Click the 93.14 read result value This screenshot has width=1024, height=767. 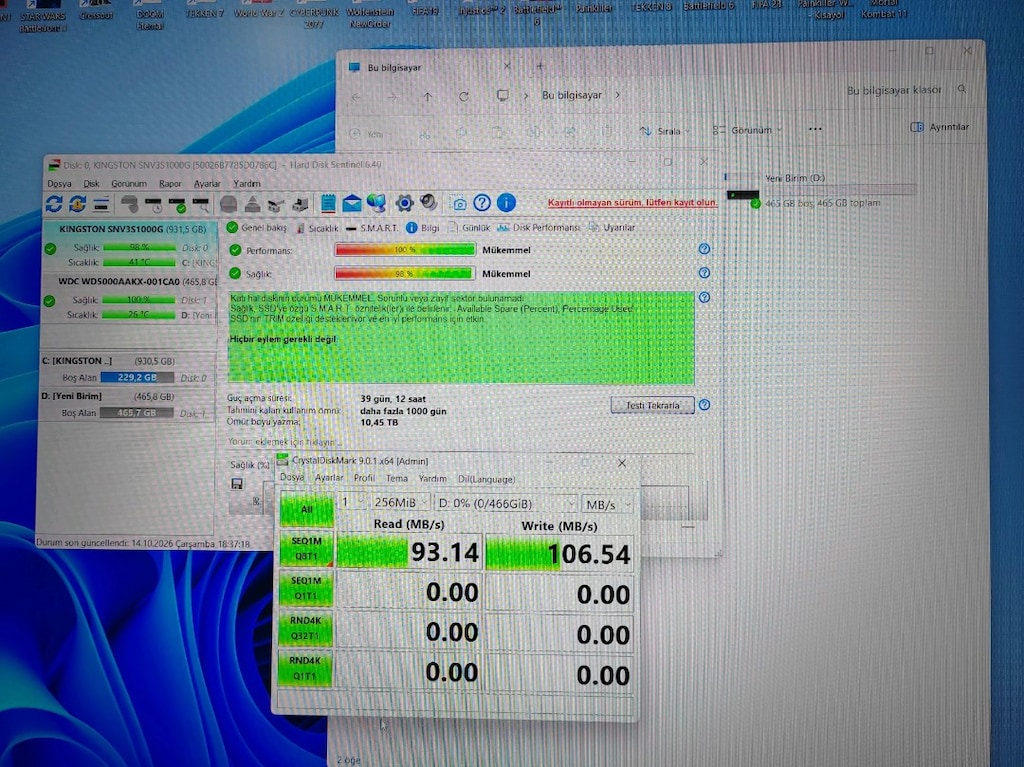(409, 552)
